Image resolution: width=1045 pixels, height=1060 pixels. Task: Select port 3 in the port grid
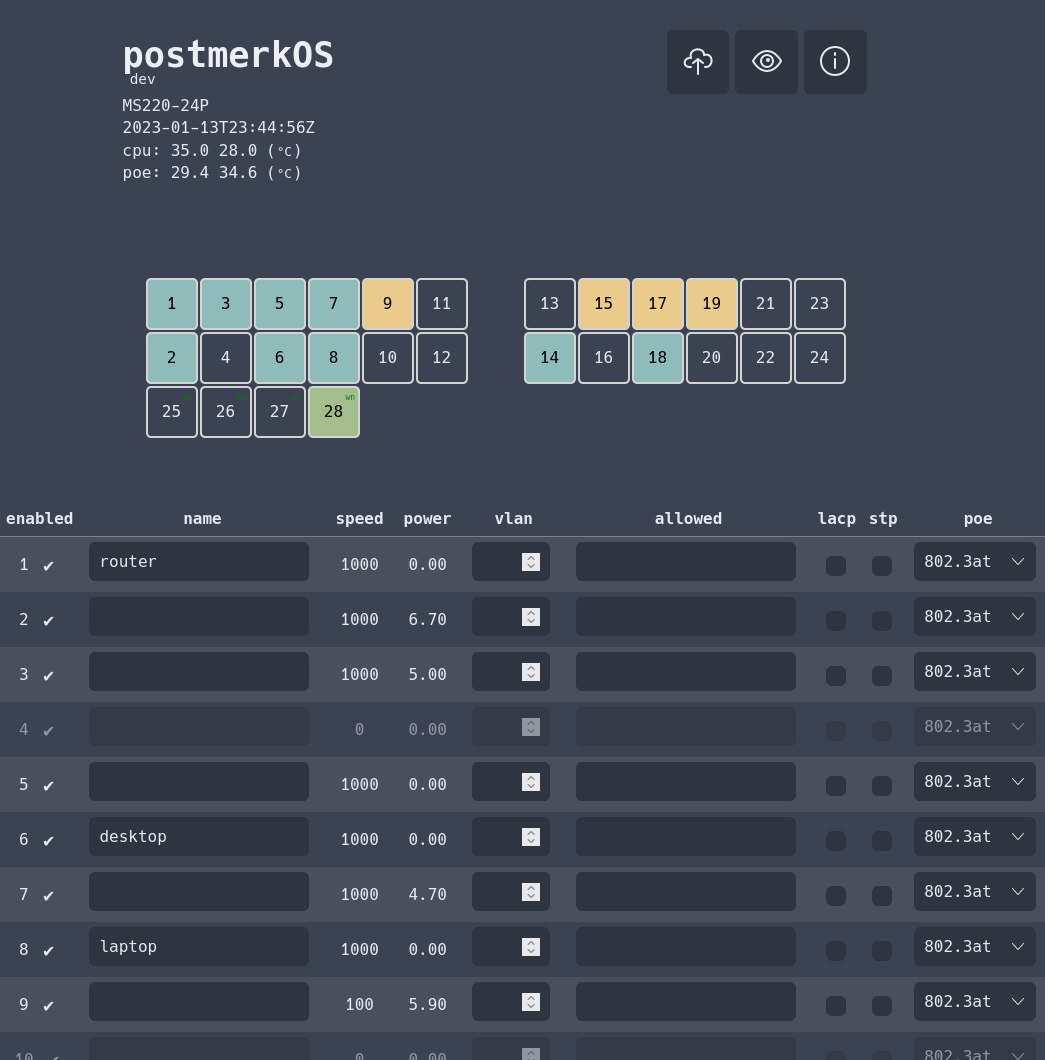226,304
